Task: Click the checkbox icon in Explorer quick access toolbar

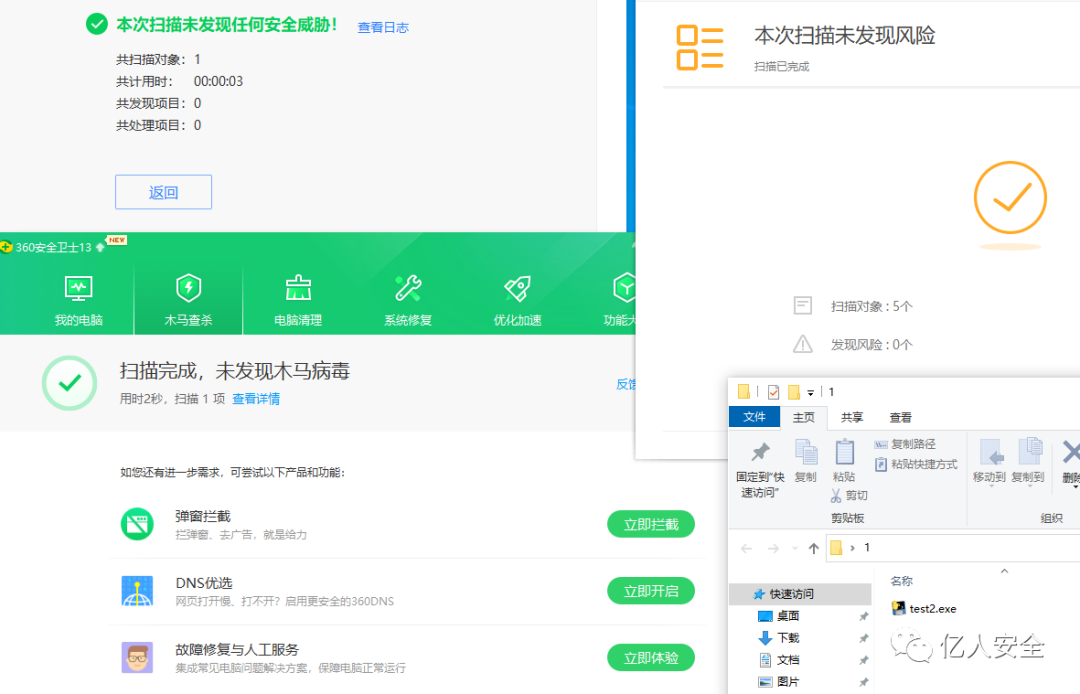Action: [x=774, y=390]
